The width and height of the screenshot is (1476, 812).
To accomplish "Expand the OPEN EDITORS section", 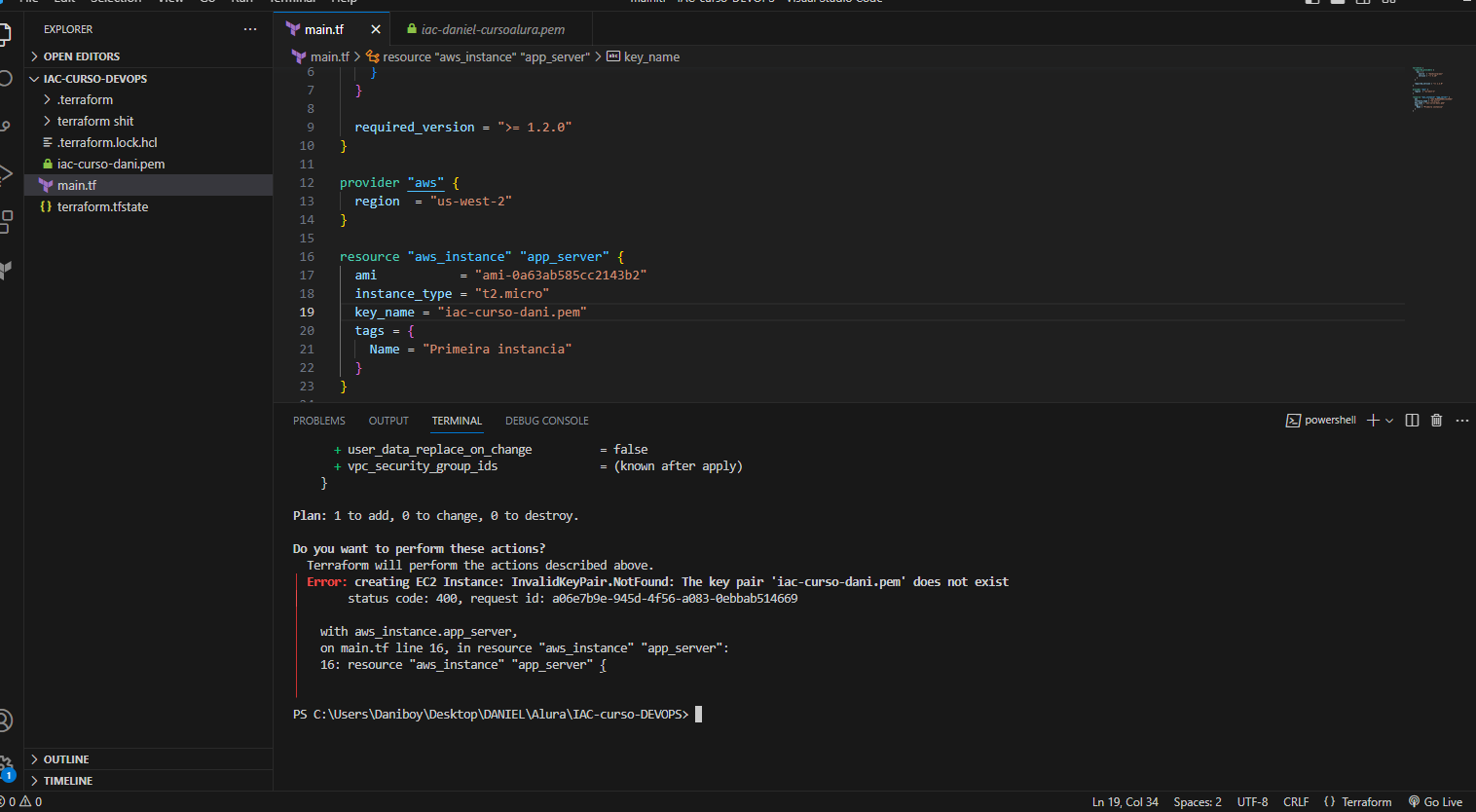I will [148, 56].
